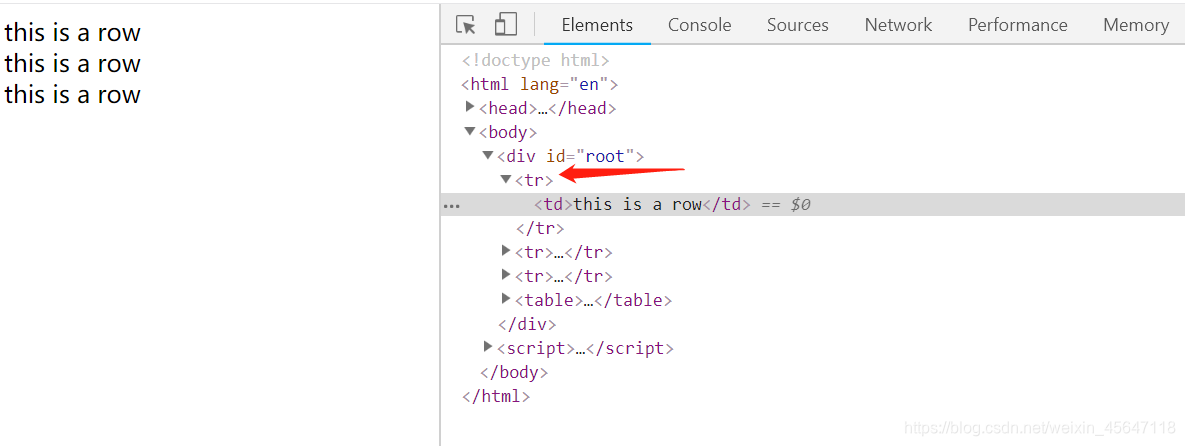This screenshot has height=446, width=1185.
Task: Expand the table element node
Action: (x=506, y=299)
